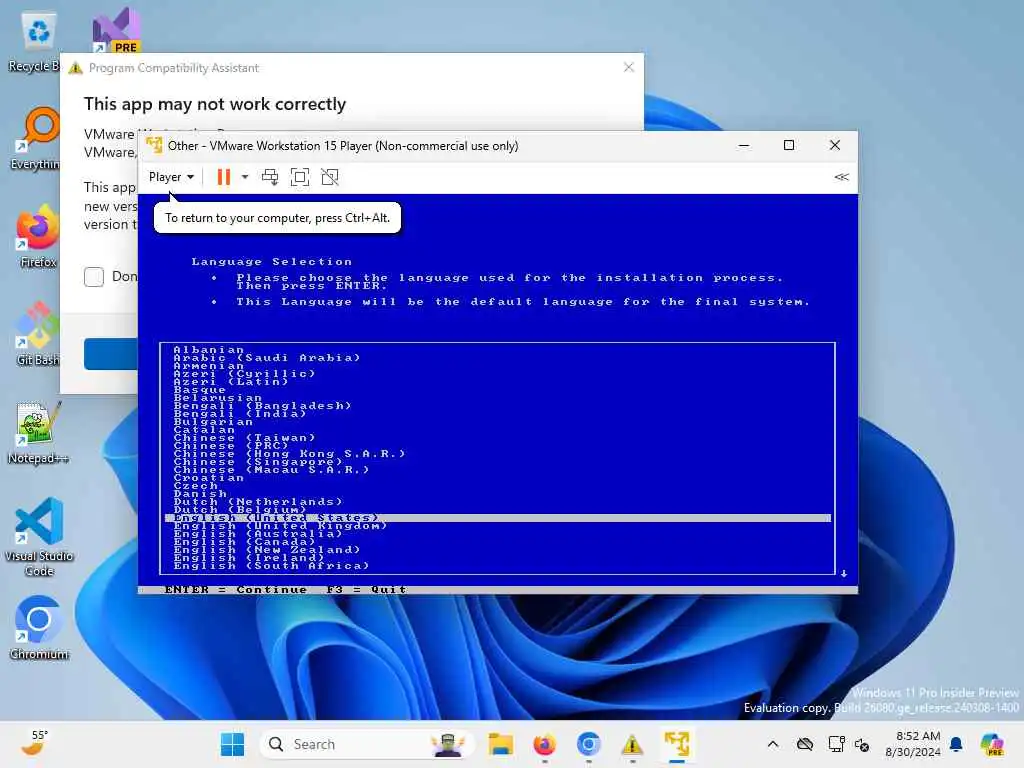Select Bengali (India) language entry
Viewport: 1024px width, 768px height.
240,413
